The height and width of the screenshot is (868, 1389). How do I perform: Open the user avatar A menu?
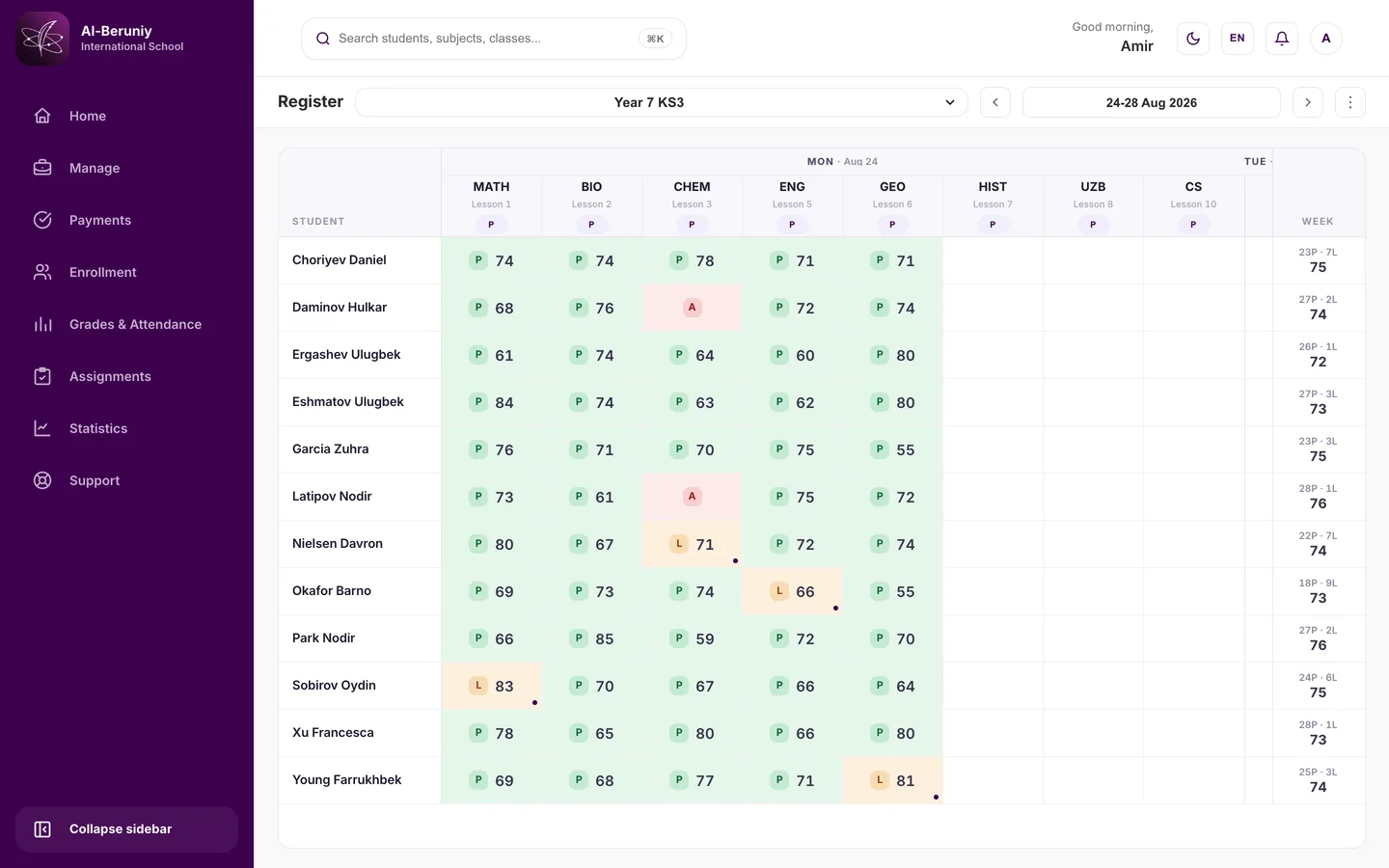click(1326, 39)
